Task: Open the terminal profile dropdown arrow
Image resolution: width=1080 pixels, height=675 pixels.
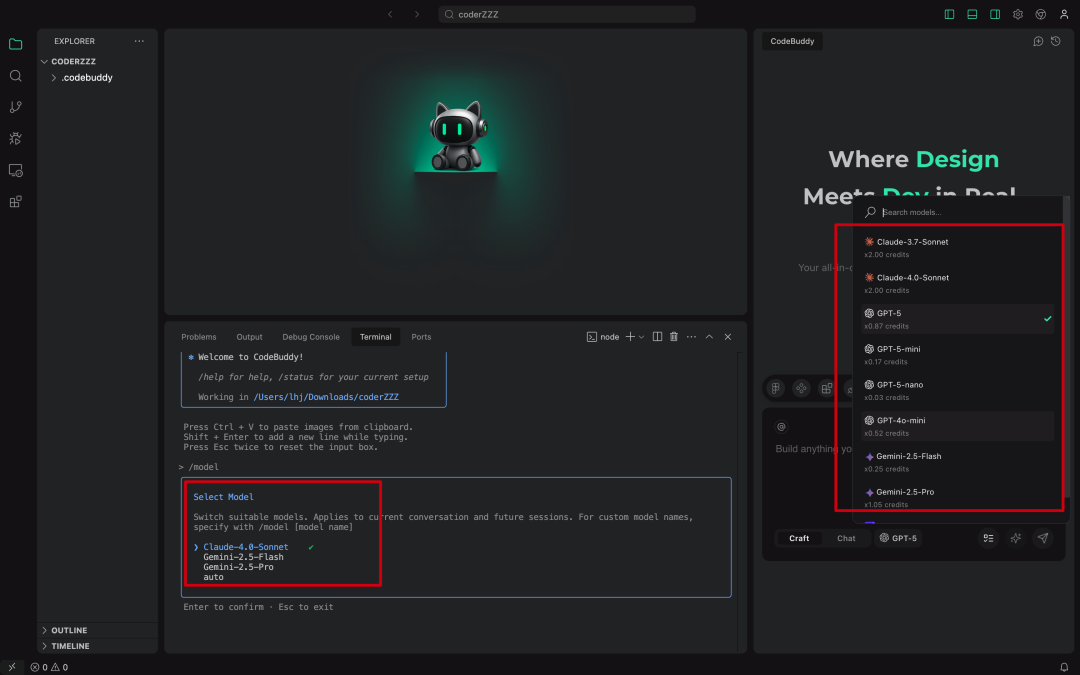Action: [641, 336]
